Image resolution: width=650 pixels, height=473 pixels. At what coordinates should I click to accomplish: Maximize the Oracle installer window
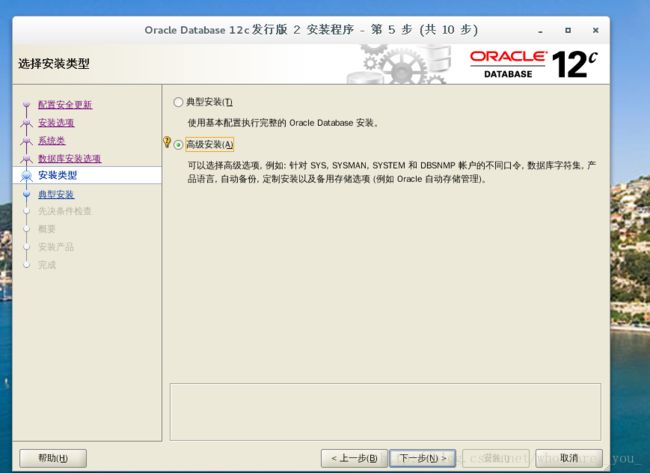tap(568, 30)
